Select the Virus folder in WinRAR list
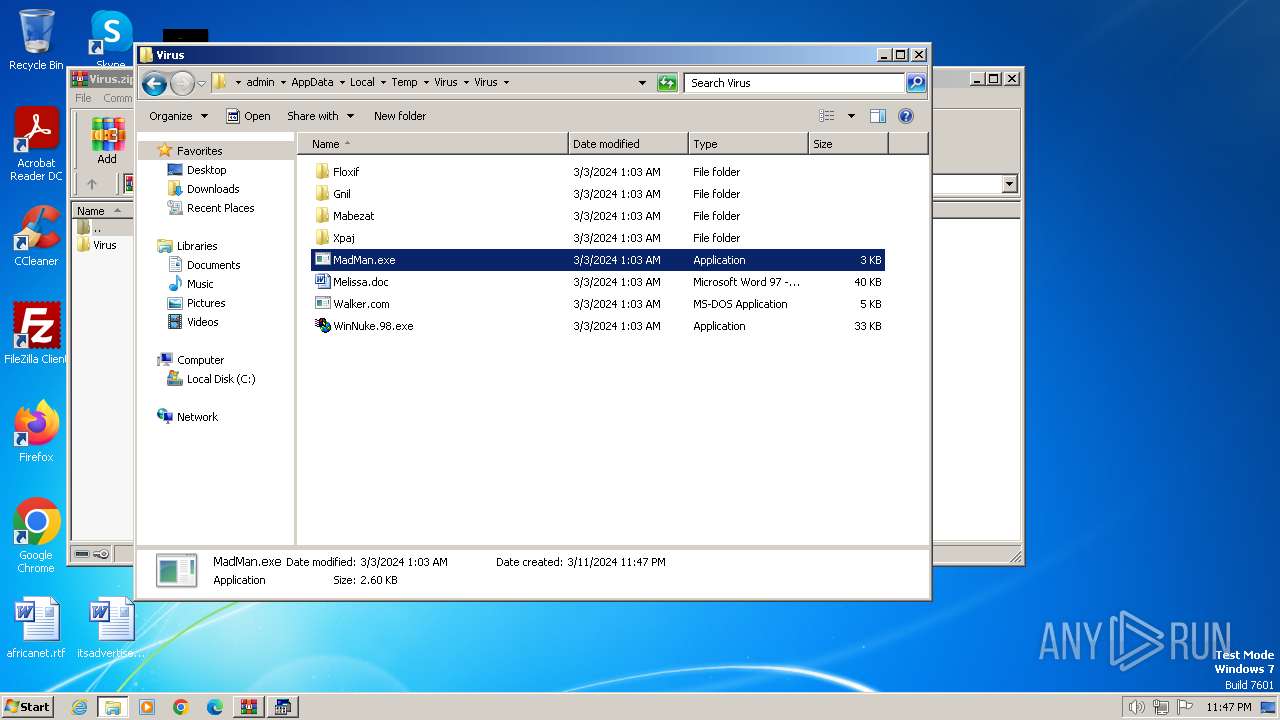The height and width of the screenshot is (720, 1280). (104, 245)
